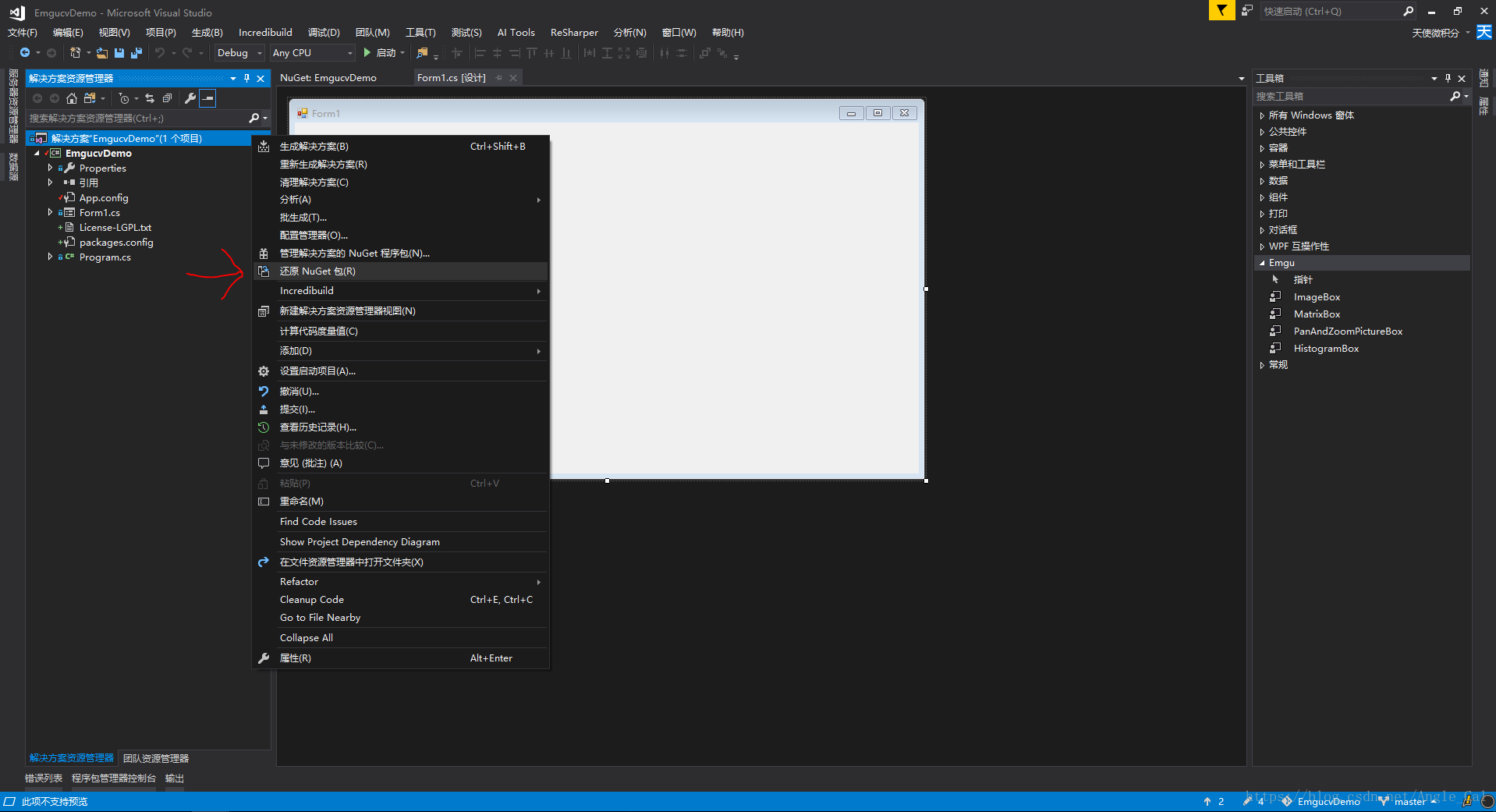This screenshot has width=1496, height=812.
Task: Select the PanAndZoomPictureBox toolbox control
Action: click(1348, 331)
